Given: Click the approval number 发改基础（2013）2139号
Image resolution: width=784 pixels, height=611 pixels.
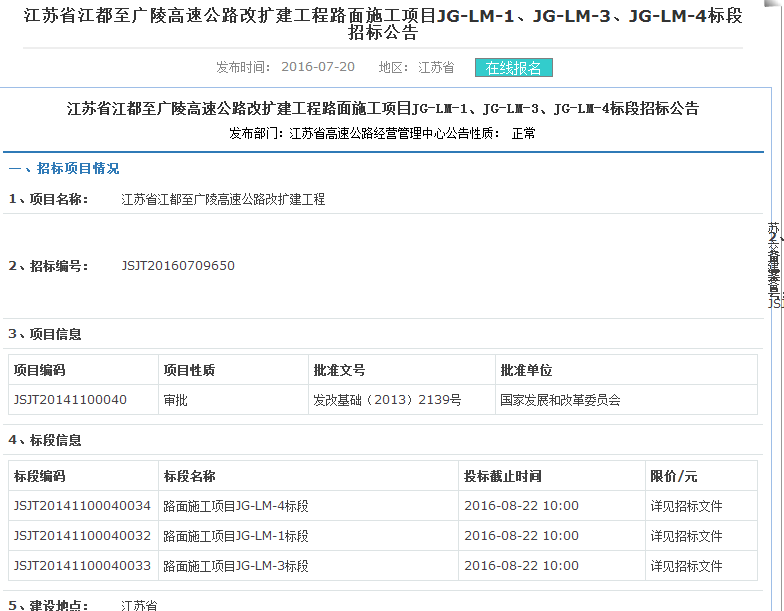Looking at the screenshot, I should click(x=387, y=400).
